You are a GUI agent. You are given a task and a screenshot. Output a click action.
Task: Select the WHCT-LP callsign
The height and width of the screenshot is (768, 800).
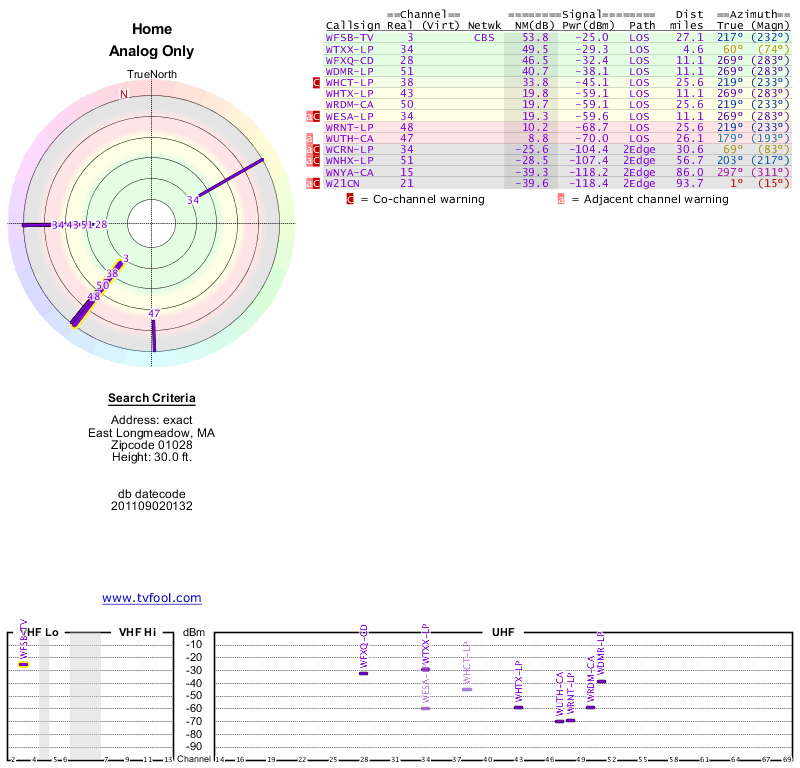349,83
